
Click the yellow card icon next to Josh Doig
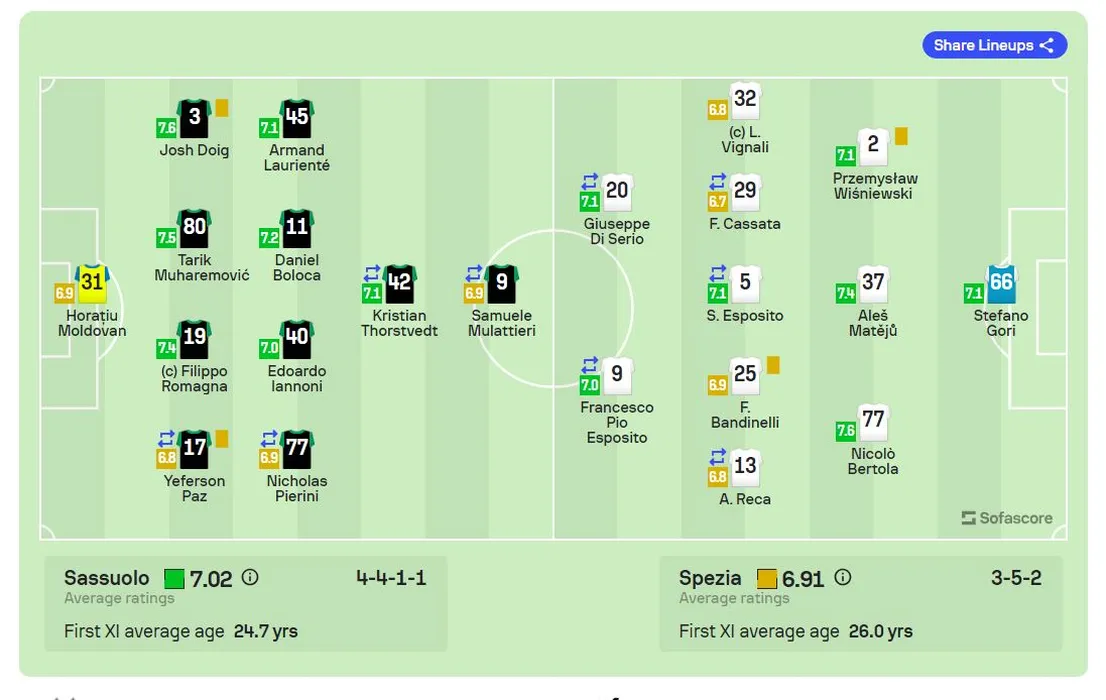222,107
